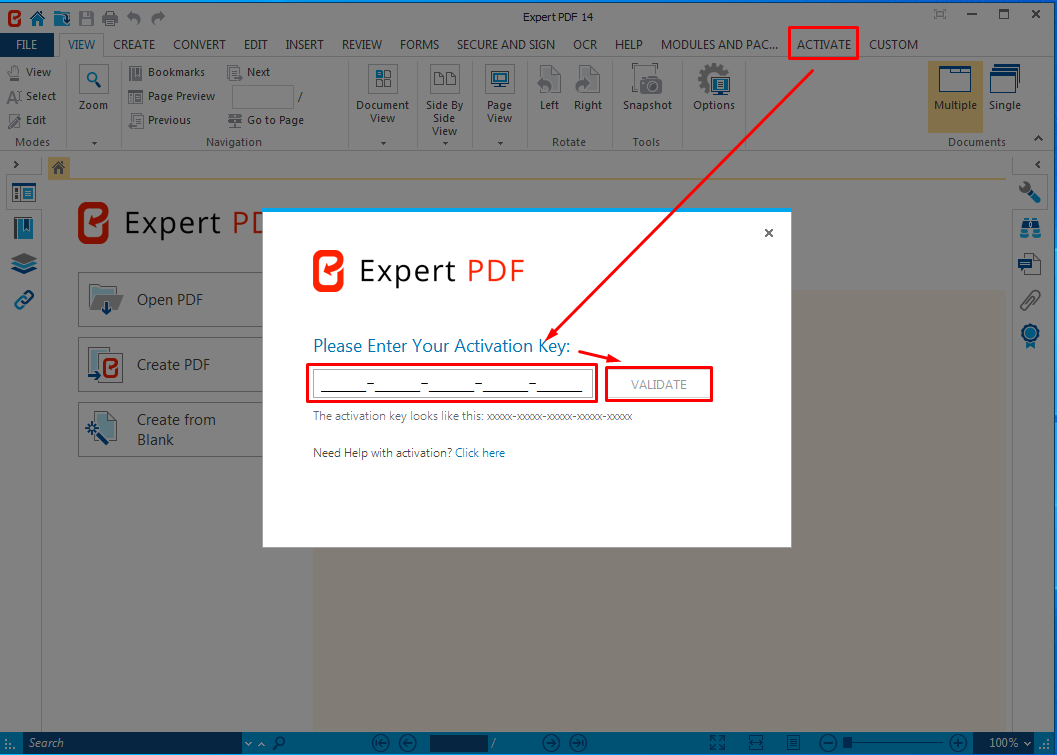The image size is (1057, 755).
Task: Rotate the page Left
Action: [x=549, y=89]
